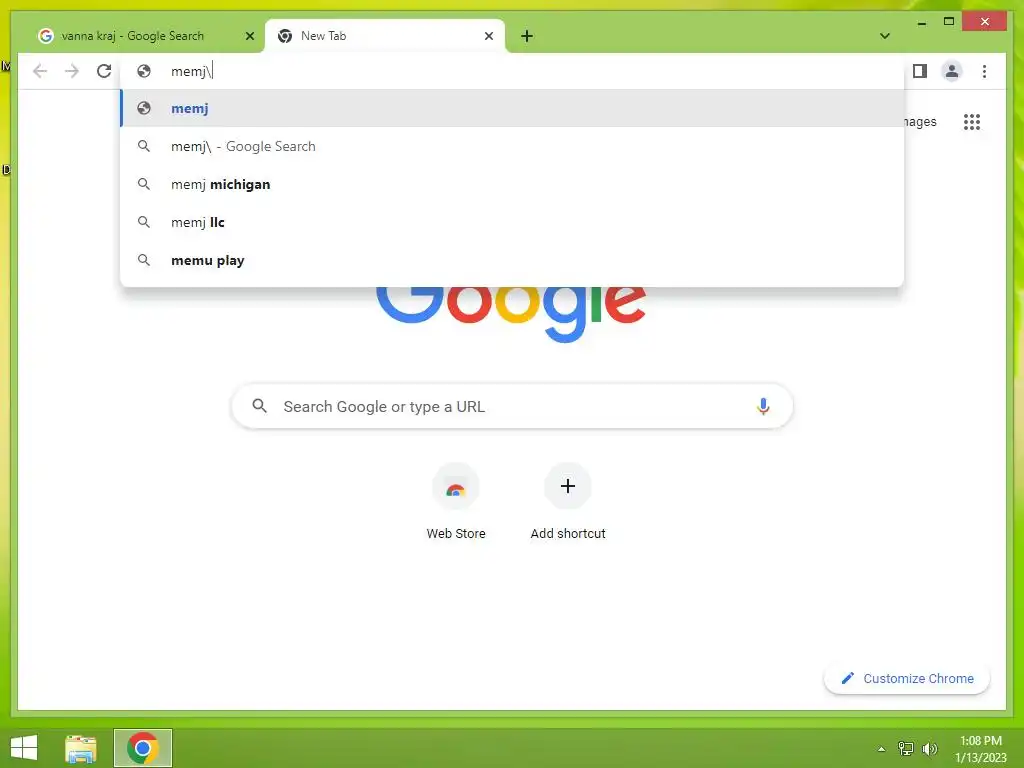Viewport: 1024px width, 768px height.
Task: Open the Windows Start button
Action: tap(24, 748)
